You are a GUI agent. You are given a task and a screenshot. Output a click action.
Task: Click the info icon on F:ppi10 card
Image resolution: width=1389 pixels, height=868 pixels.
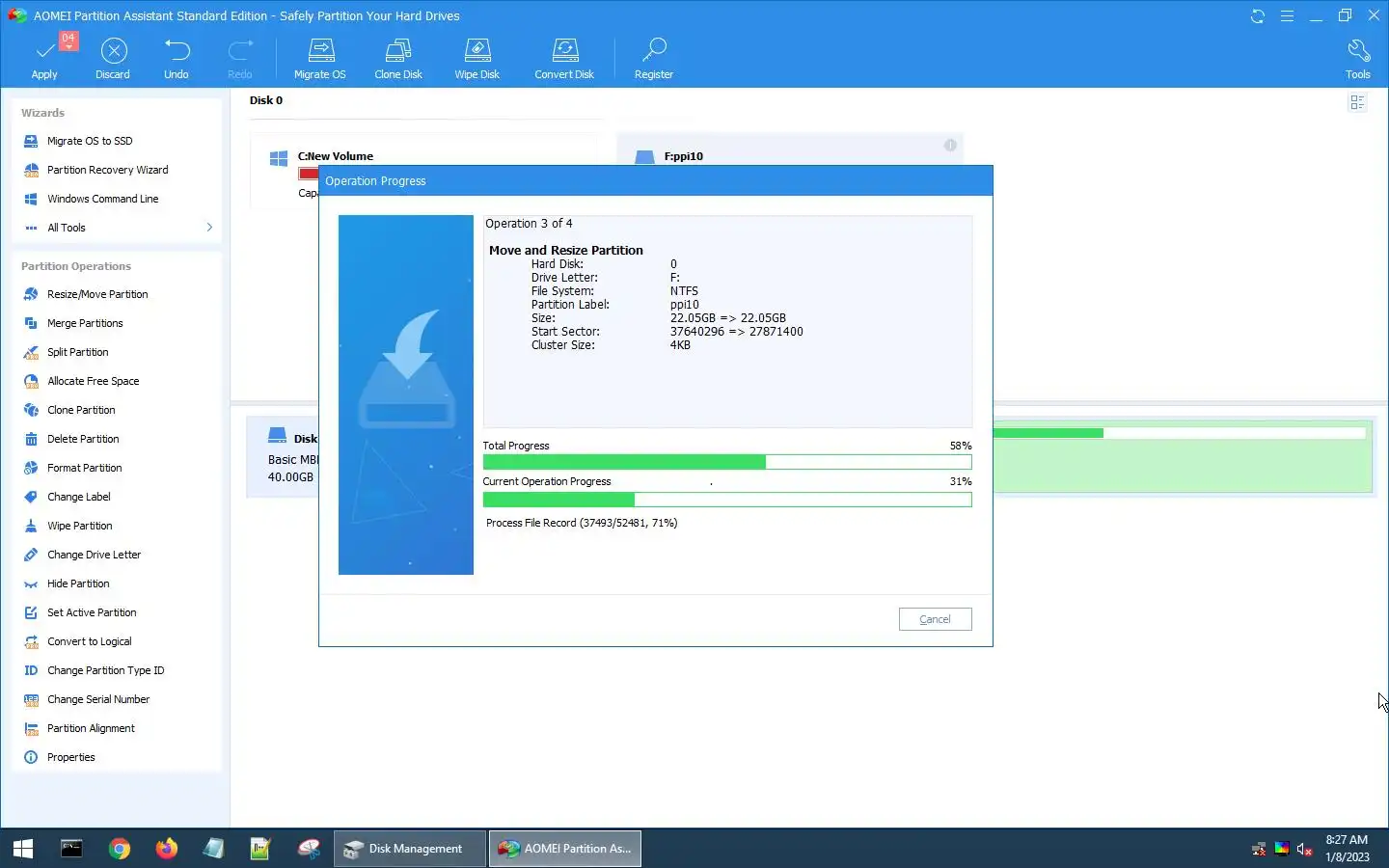tap(950, 145)
